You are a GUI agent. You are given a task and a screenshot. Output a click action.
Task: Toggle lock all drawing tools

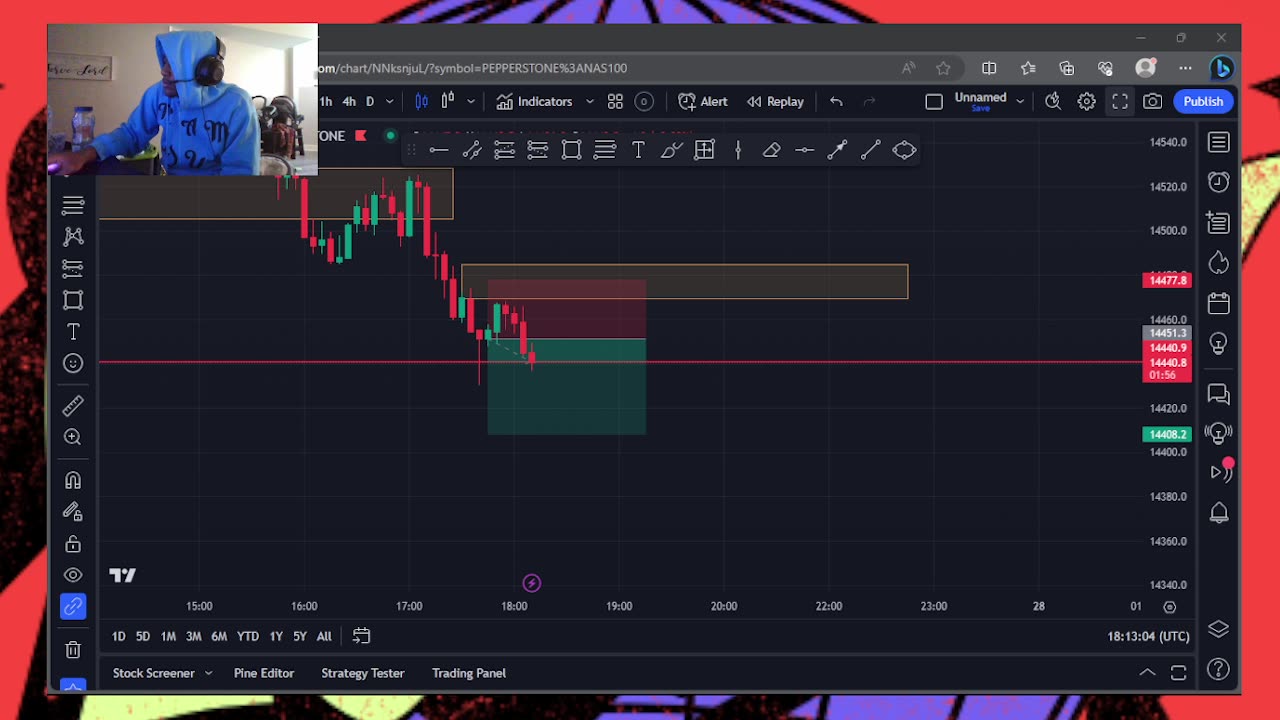tap(73, 544)
